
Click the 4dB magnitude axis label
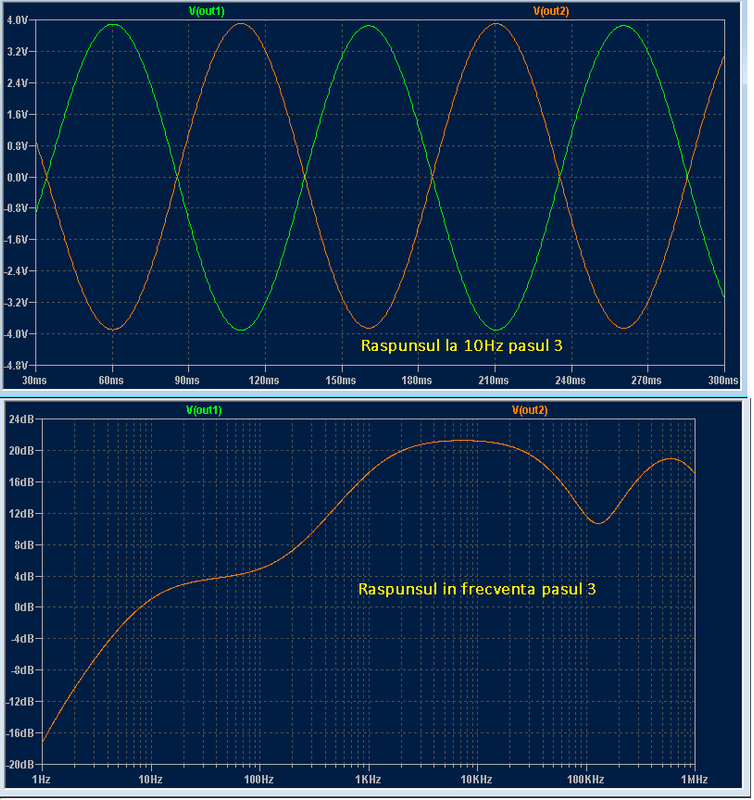[23, 577]
